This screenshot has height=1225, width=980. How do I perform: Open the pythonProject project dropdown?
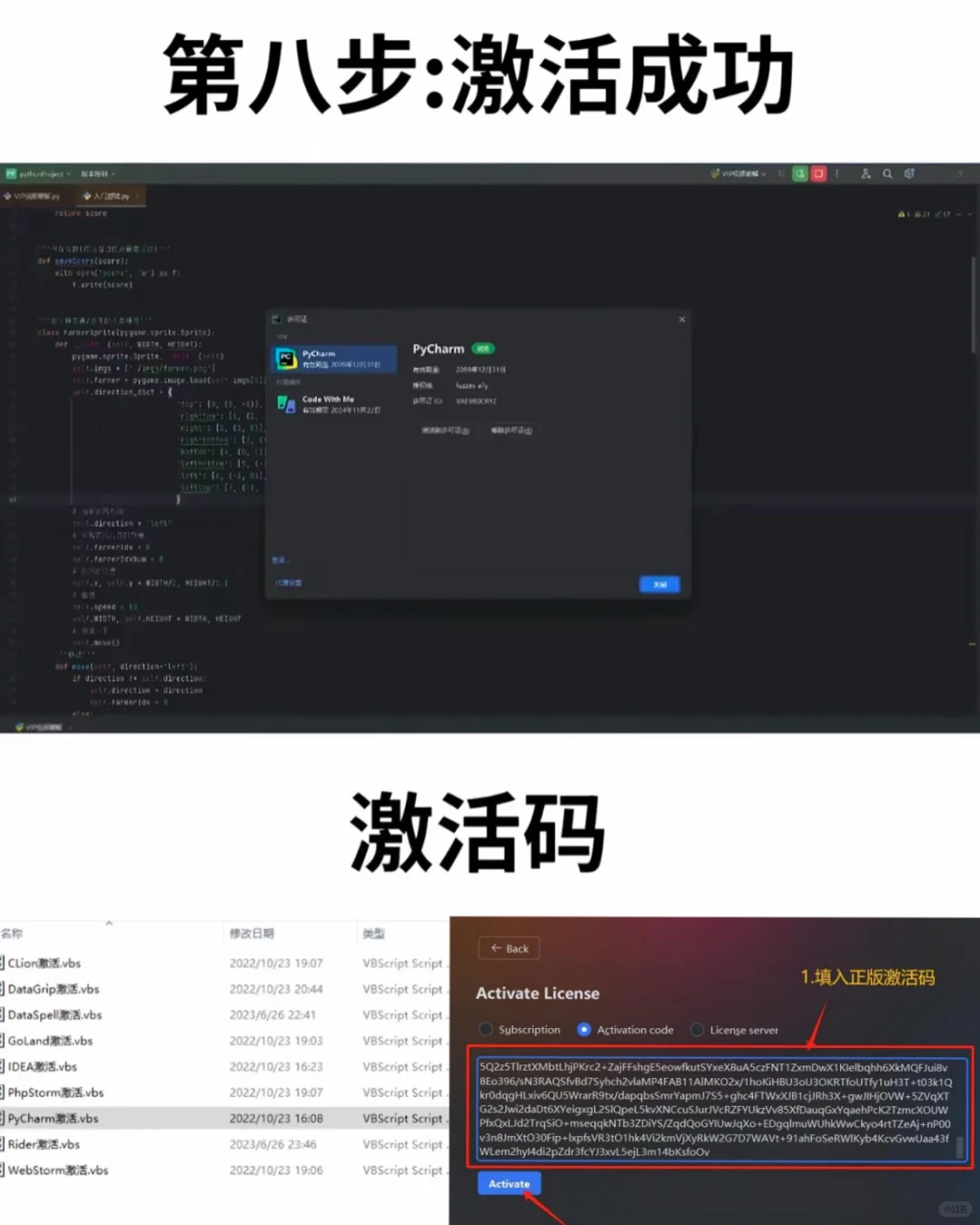(44, 173)
